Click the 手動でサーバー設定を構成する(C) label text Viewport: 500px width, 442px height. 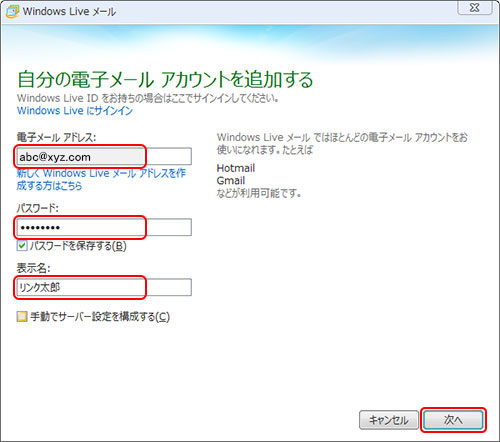tap(100, 316)
